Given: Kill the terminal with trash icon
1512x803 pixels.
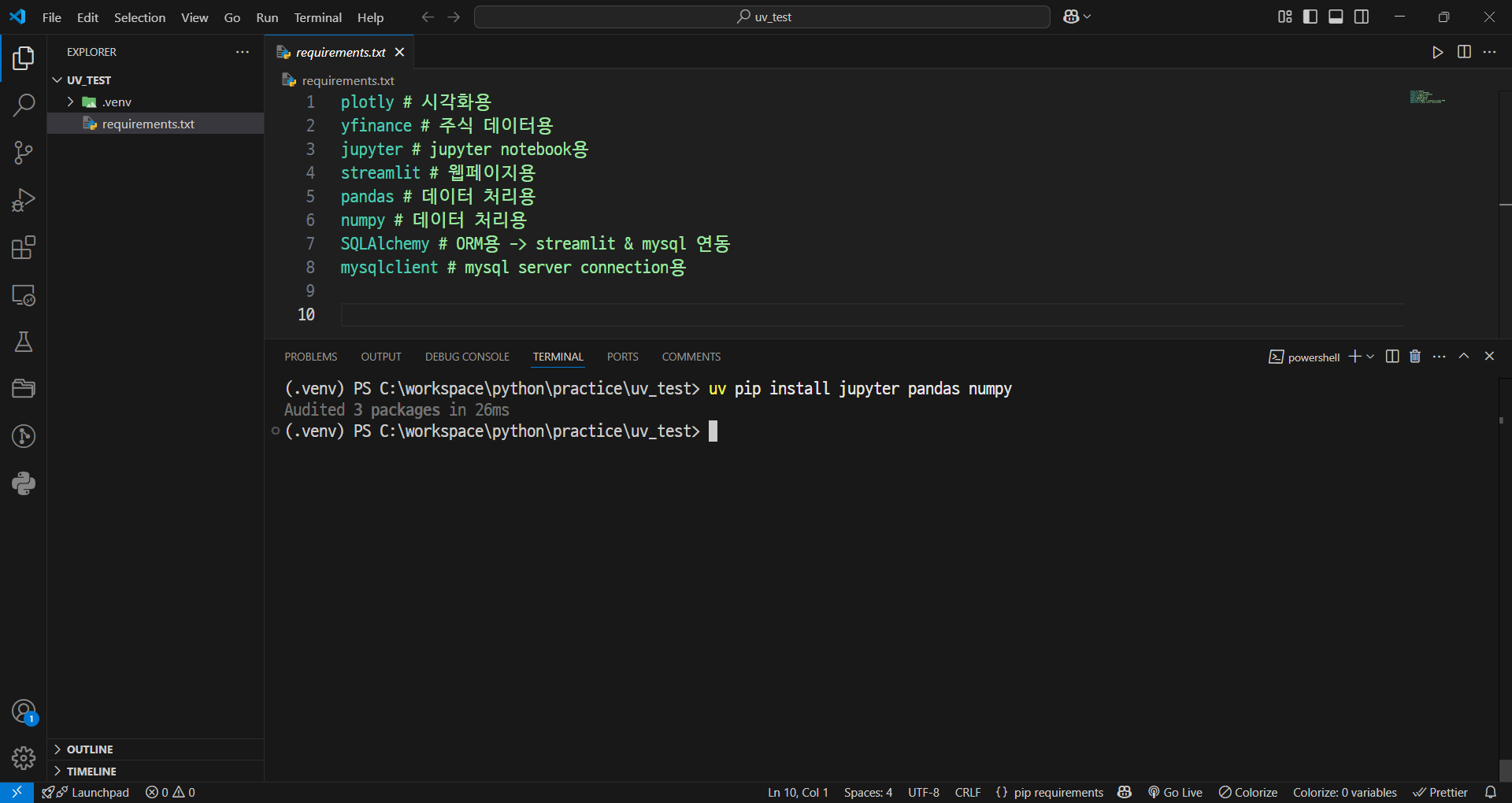Looking at the screenshot, I should (x=1415, y=357).
